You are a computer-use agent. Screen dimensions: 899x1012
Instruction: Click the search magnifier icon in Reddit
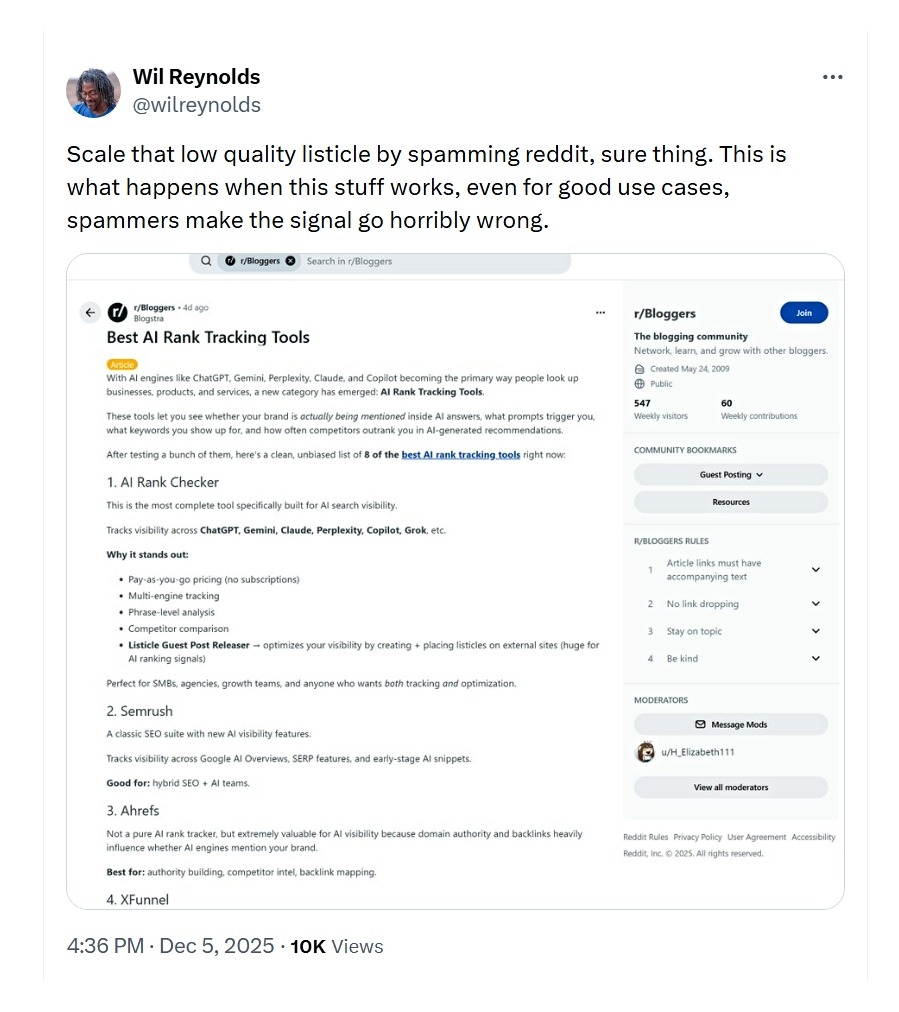pos(206,261)
